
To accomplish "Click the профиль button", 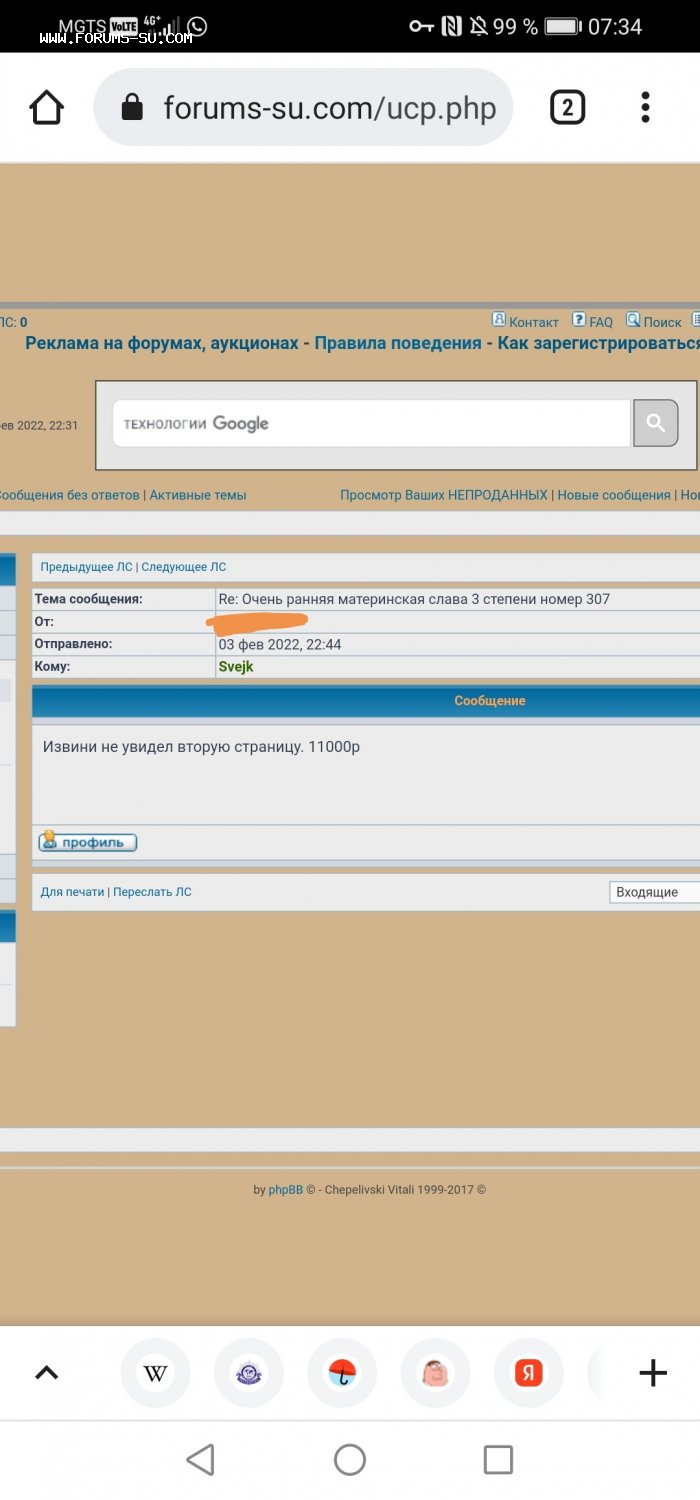I will [x=88, y=842].
